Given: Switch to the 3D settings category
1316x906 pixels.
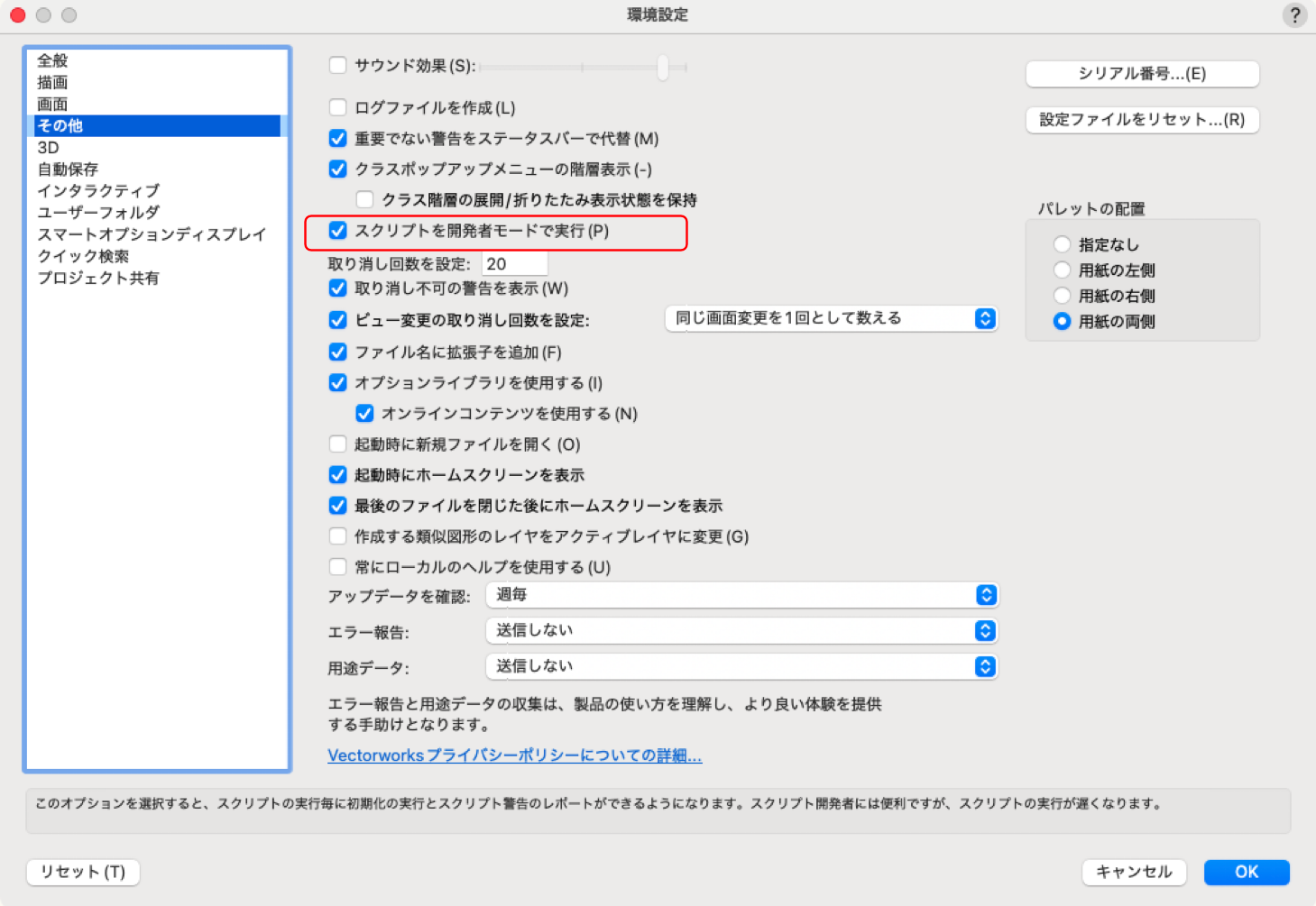Looking at the screenshot, I should tap(49, 147).
